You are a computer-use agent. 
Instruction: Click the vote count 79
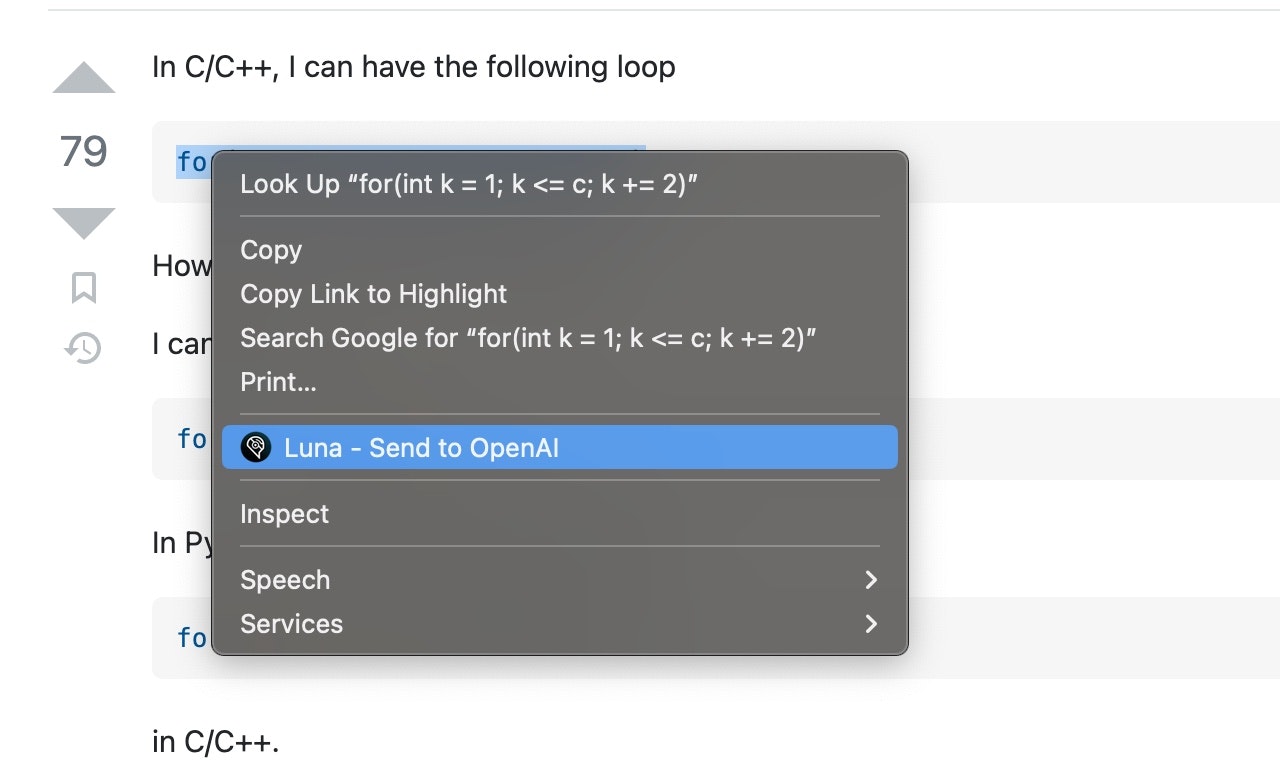(84, 151)
